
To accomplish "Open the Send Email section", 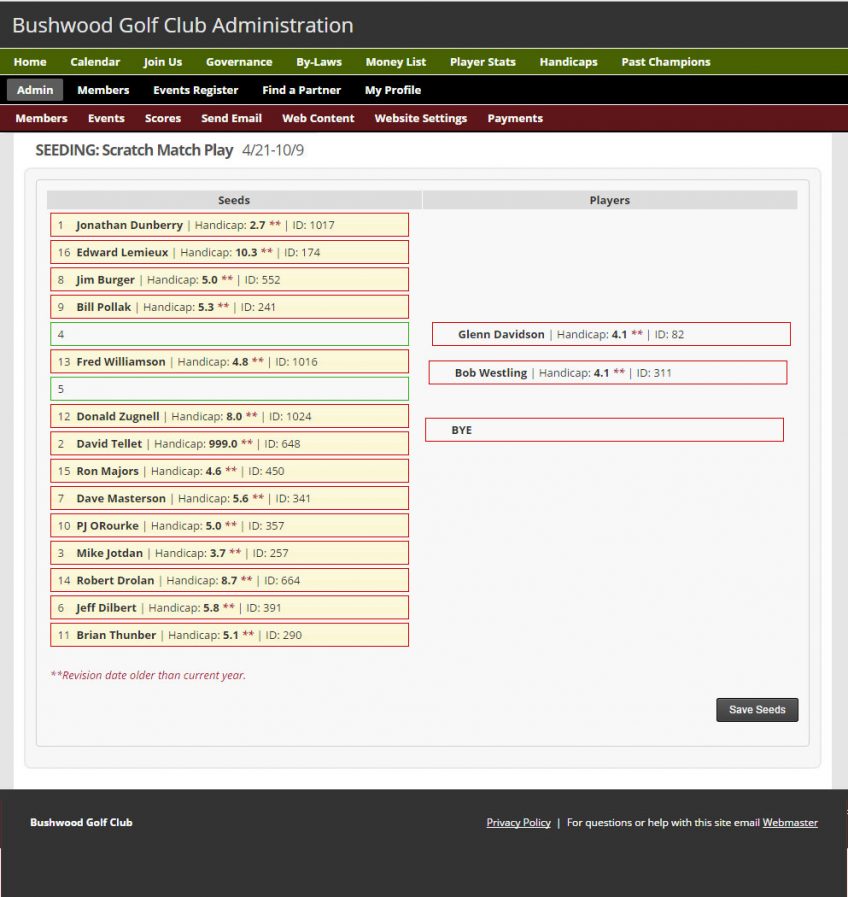I will [x=231, y=118].
